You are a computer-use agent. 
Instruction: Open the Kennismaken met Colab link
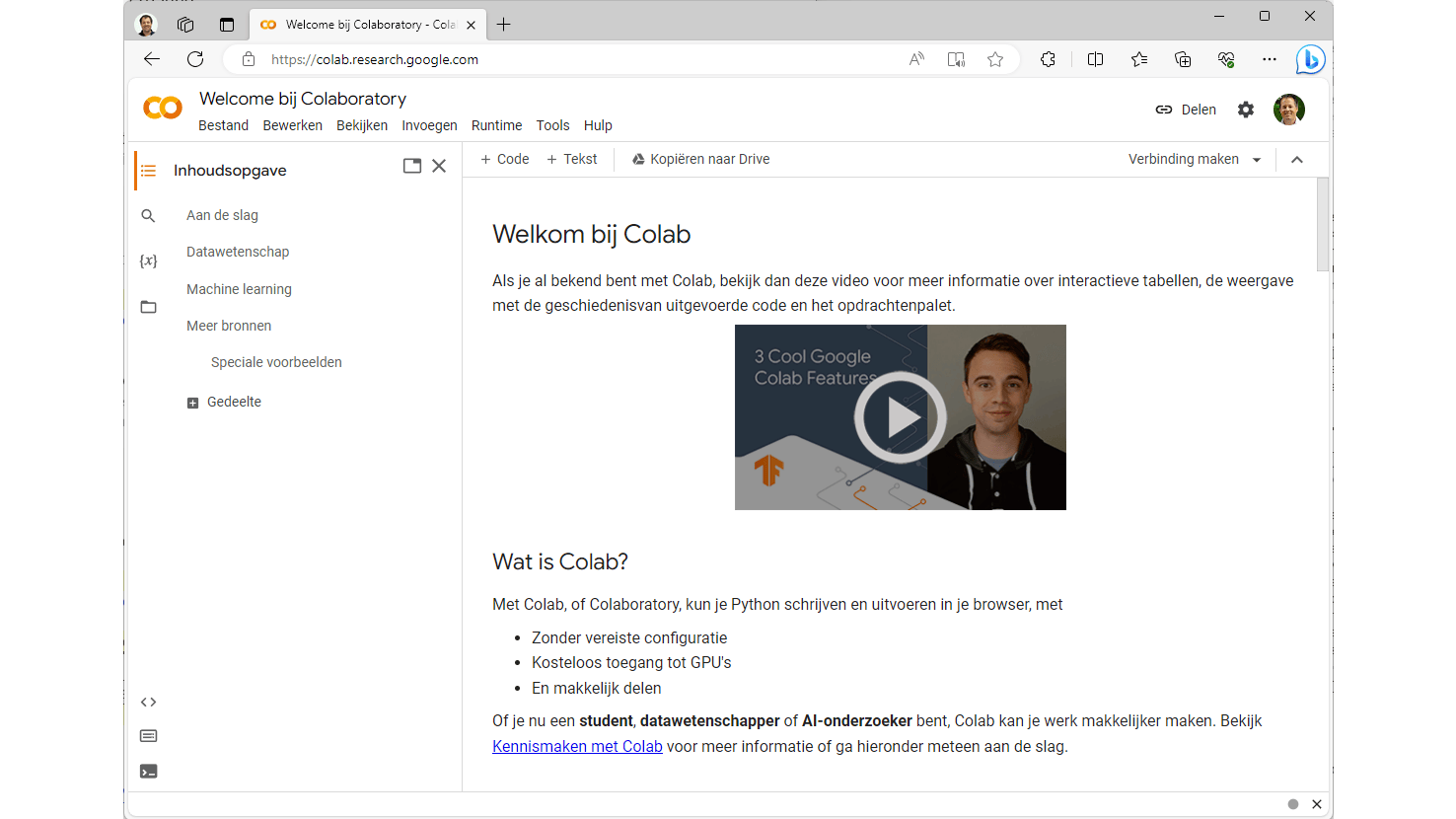pyautogui.click(x=577, y=746)
